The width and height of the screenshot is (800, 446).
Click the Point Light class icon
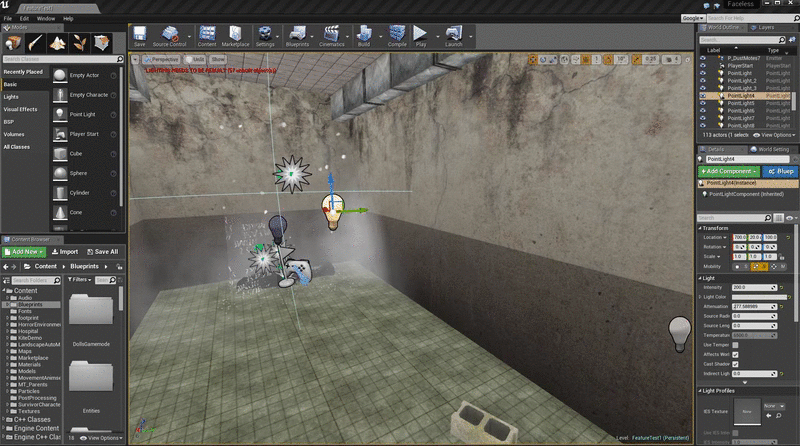pos(60,114)
